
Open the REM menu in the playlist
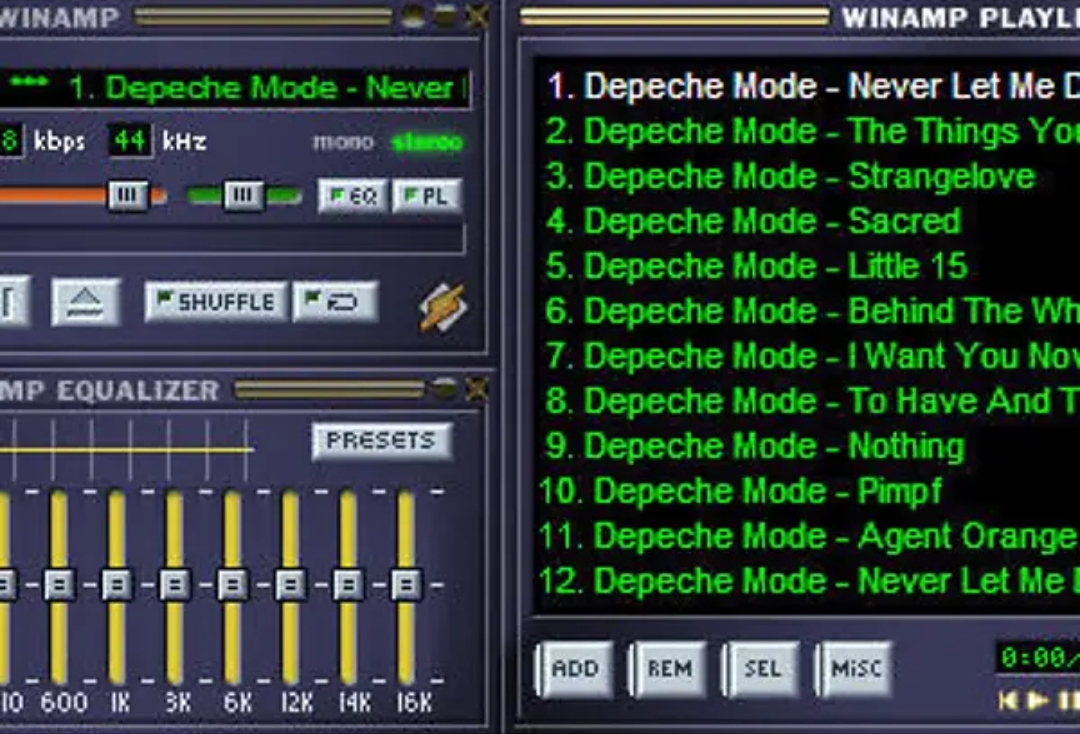668,669
